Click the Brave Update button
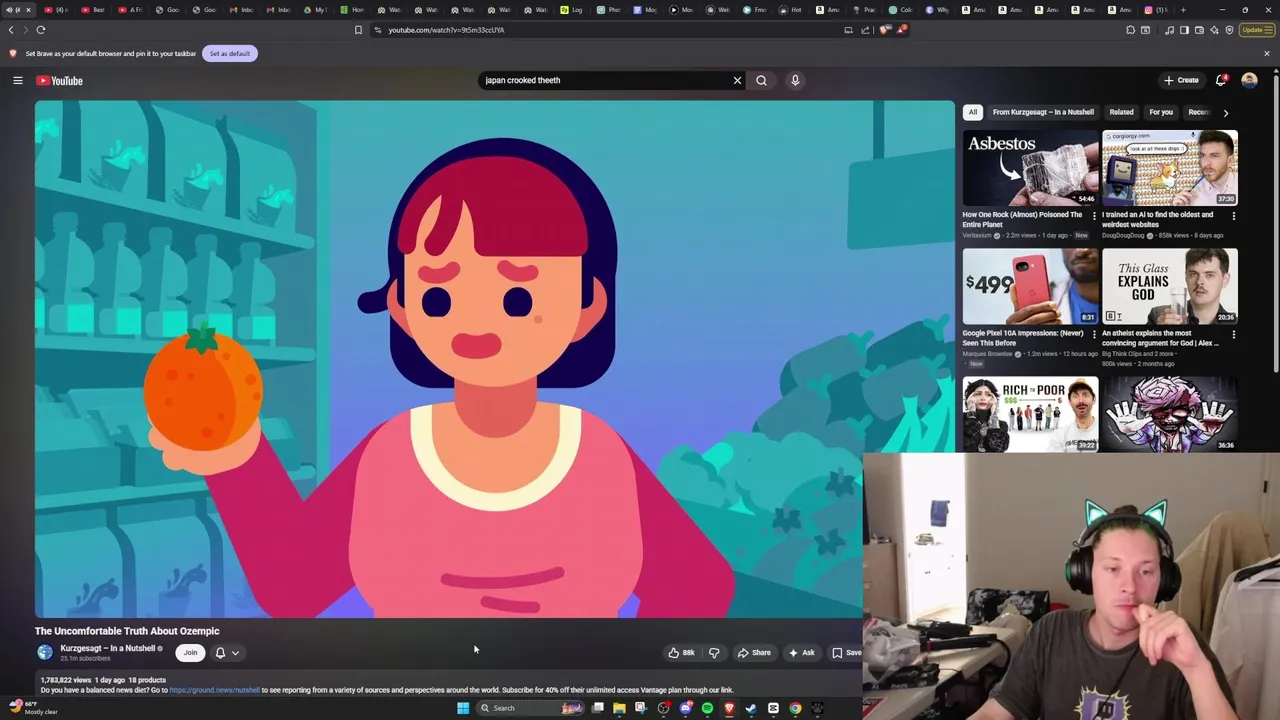This screenshot has width=1280, height=720. (x=1256, y=30)
